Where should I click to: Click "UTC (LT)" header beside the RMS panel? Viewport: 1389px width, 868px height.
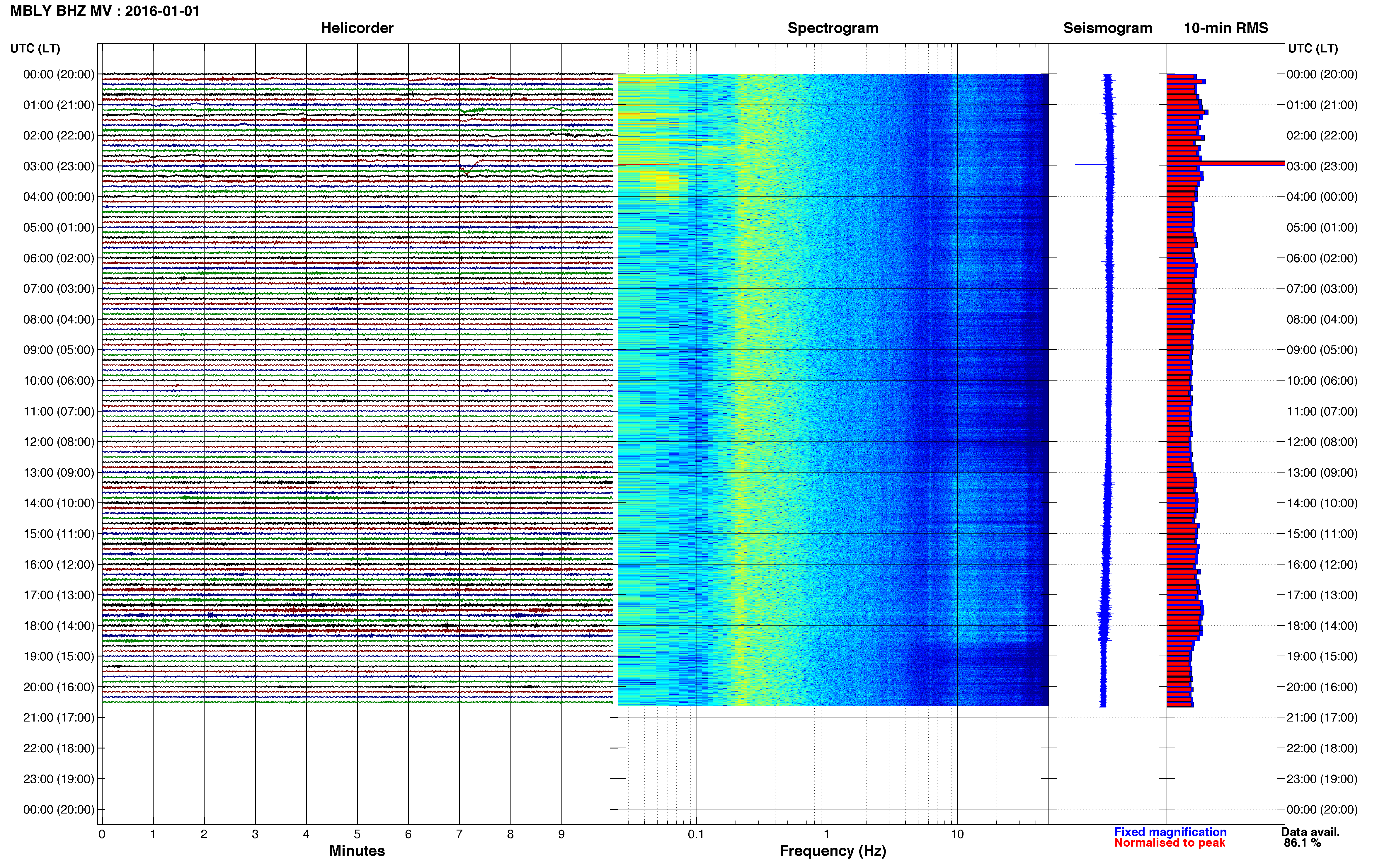(x=1313, y=48)
